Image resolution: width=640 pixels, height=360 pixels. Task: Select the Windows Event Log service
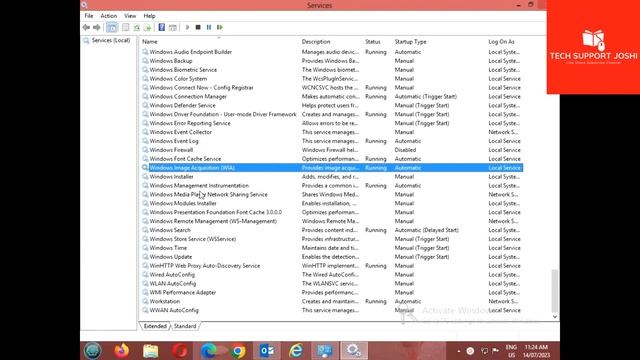[174, 141]
